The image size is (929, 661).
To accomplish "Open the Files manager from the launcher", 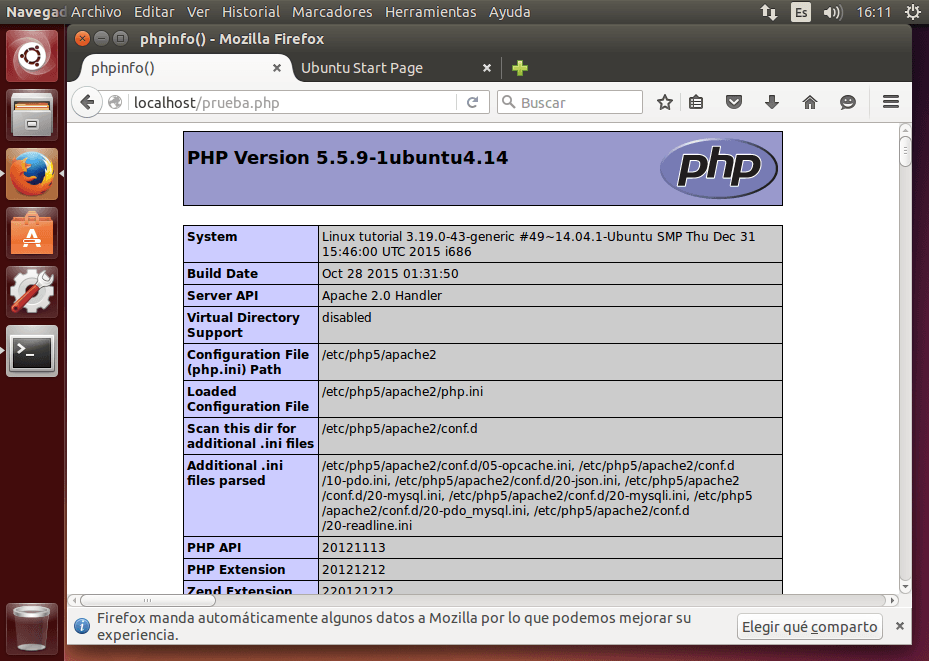I will point(32,115).
